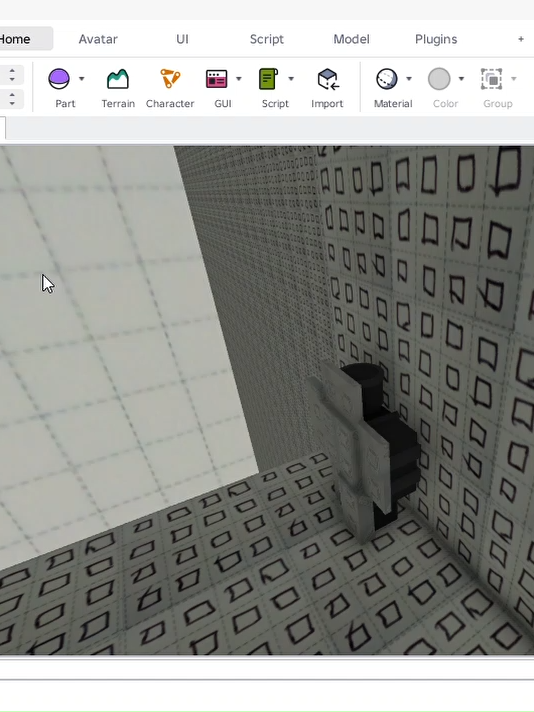Open the Terrain editor tool

coord(118,79)
